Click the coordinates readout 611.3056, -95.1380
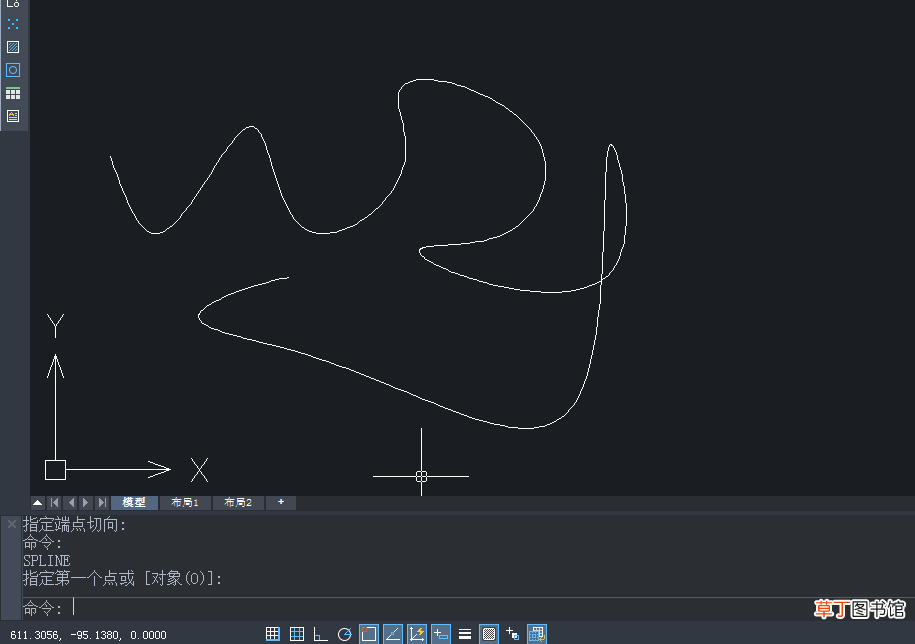Screen dimensions: 915x644 [88, 635]
